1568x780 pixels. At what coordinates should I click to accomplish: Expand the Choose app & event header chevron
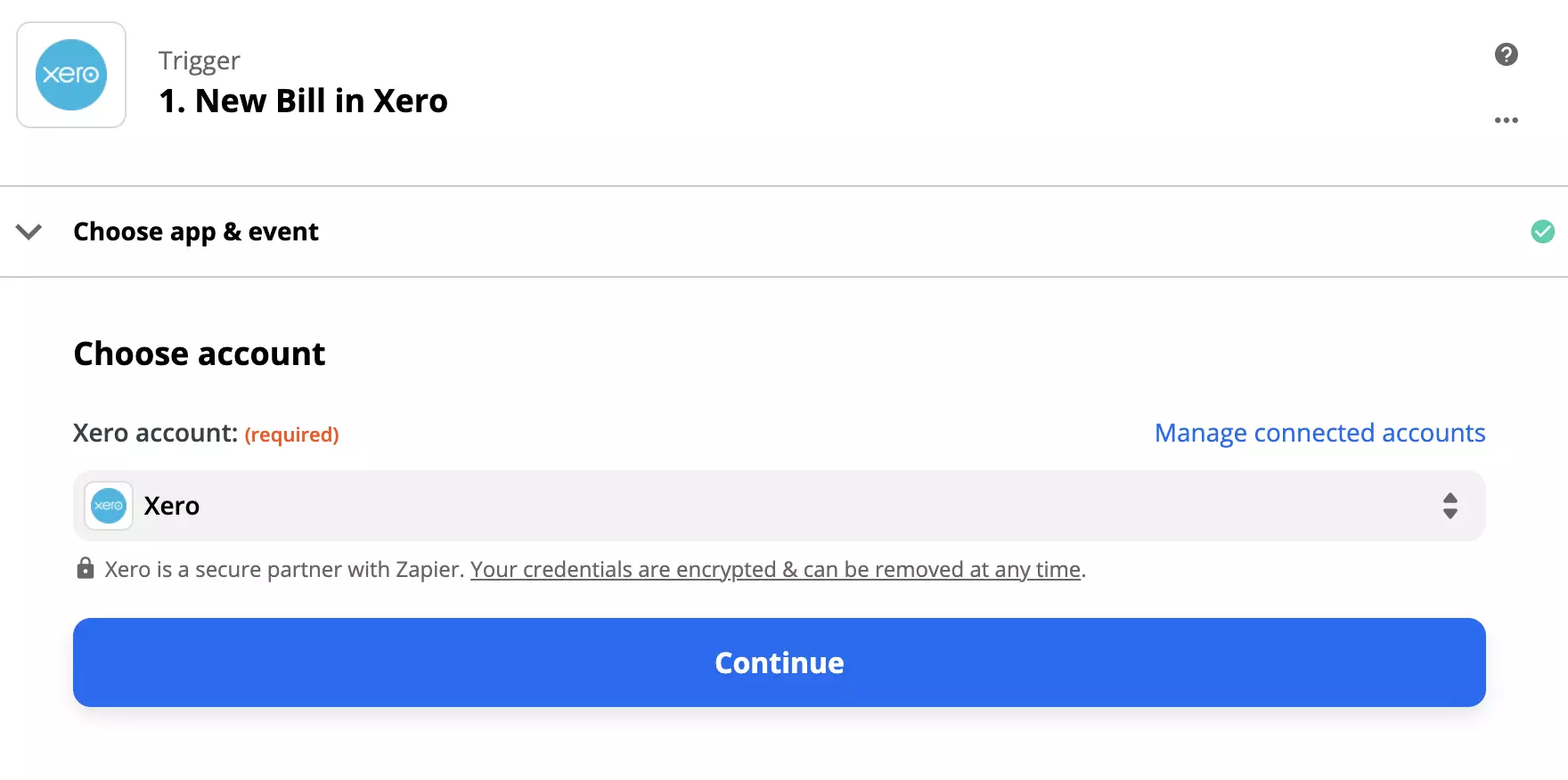(x=29, y=232)
